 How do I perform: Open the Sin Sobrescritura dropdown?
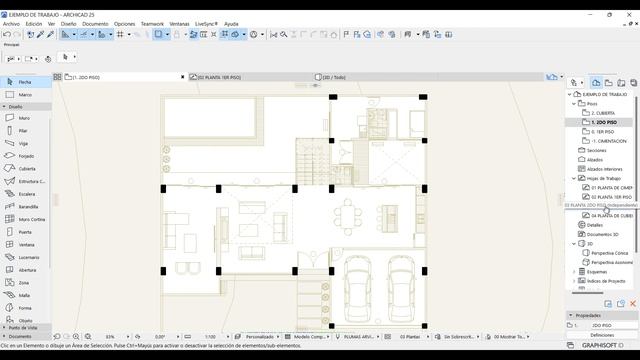[x=478, y=337]
